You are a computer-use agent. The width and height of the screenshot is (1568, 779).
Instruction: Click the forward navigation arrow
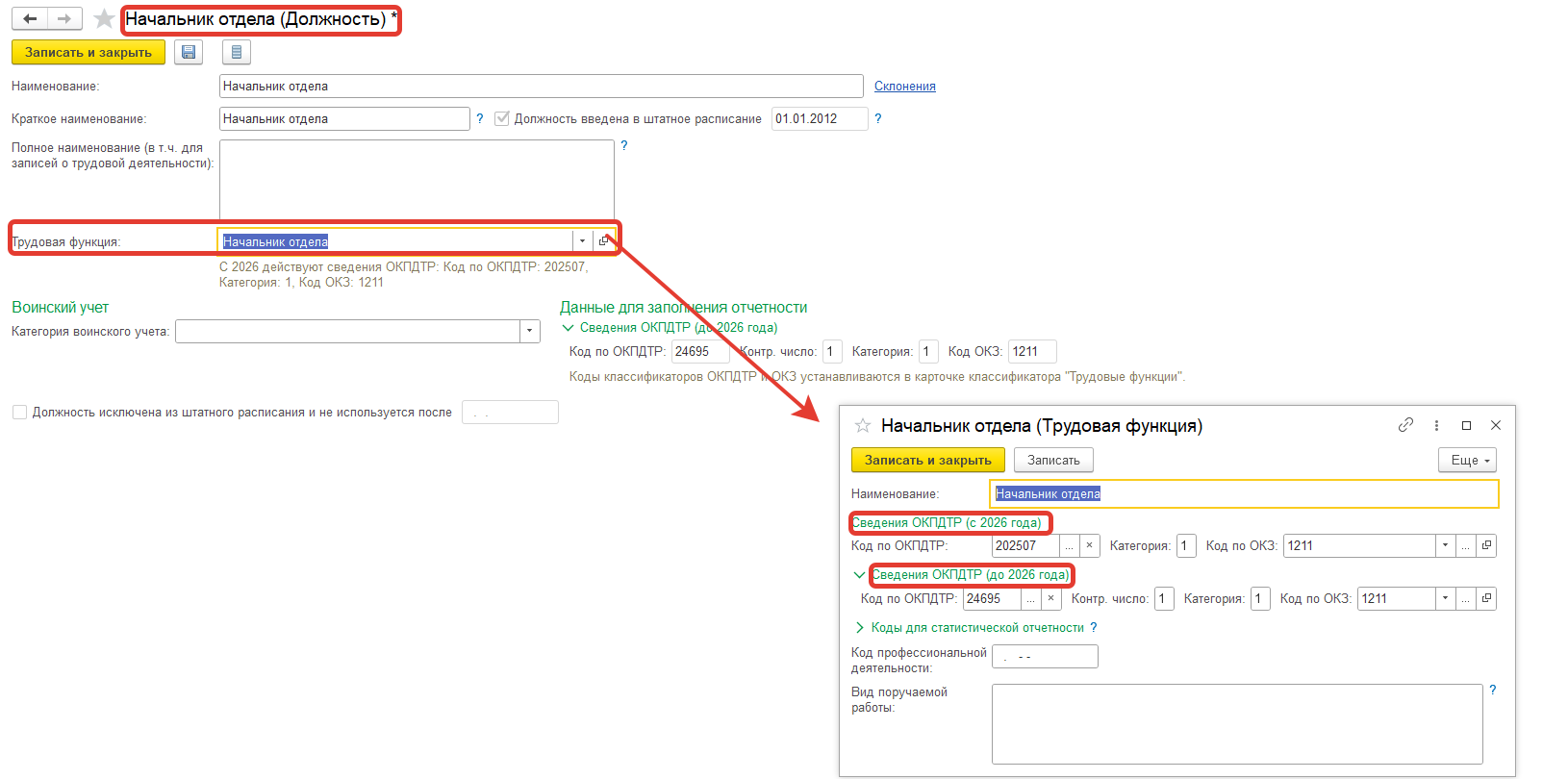pos(64,19)
